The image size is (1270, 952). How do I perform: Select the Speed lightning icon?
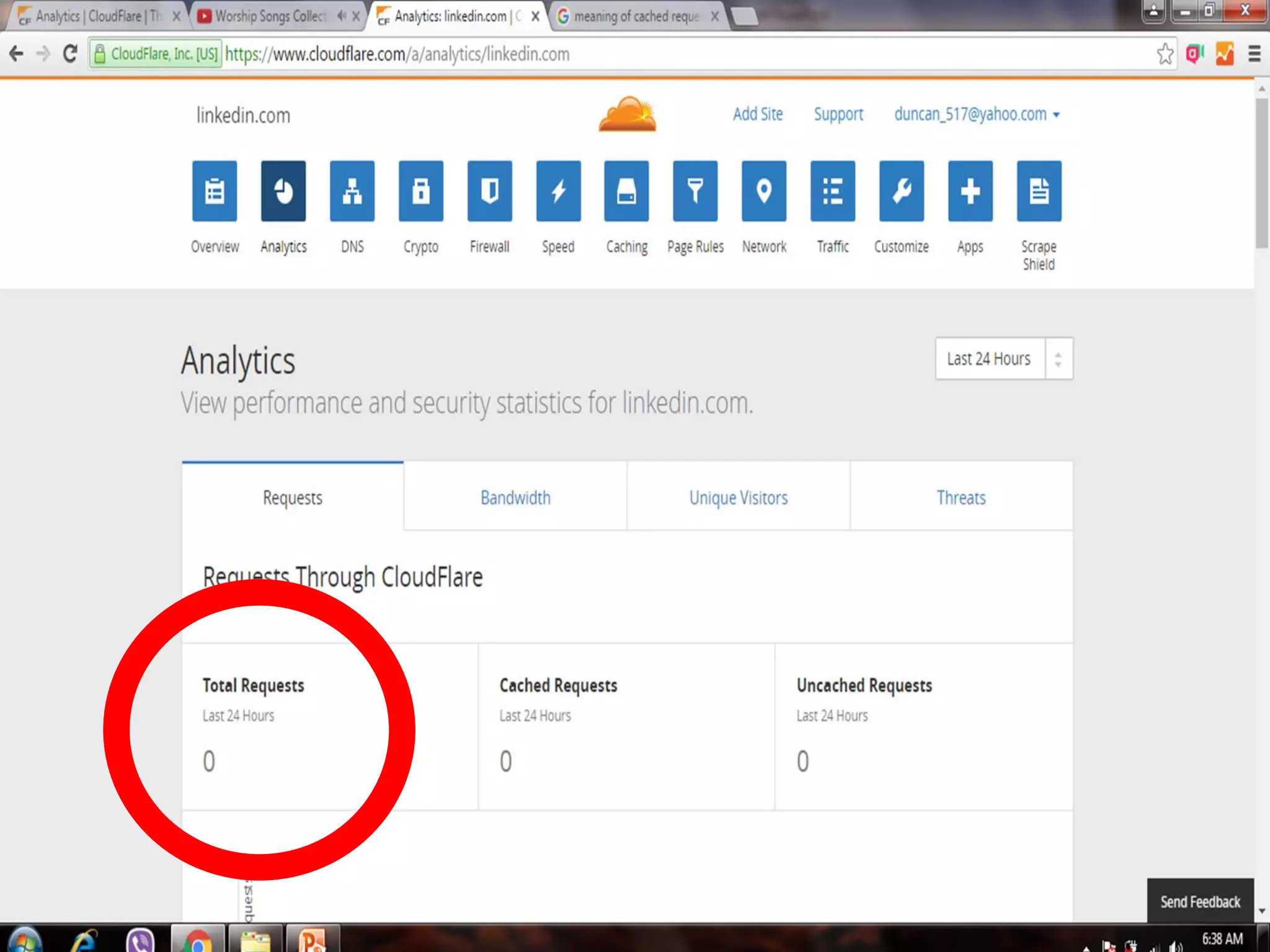(558, 191)
